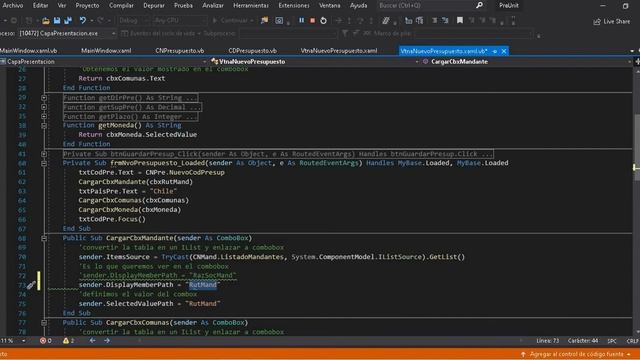This screenshot has height=360, width=640.
Task: Expand the collapsed getSupPre function
Action: tap(44, 107)
